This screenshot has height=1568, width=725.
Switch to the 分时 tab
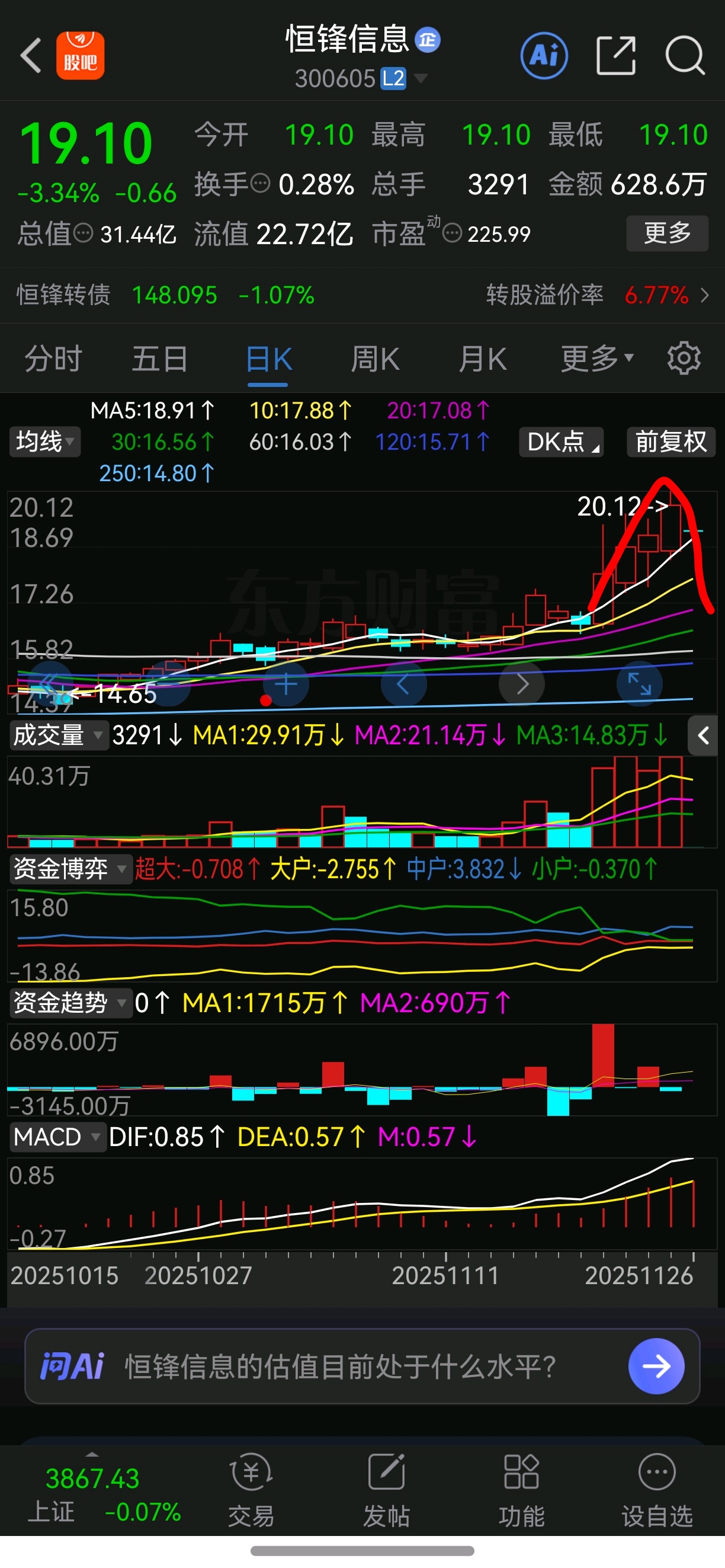point(53,359)
